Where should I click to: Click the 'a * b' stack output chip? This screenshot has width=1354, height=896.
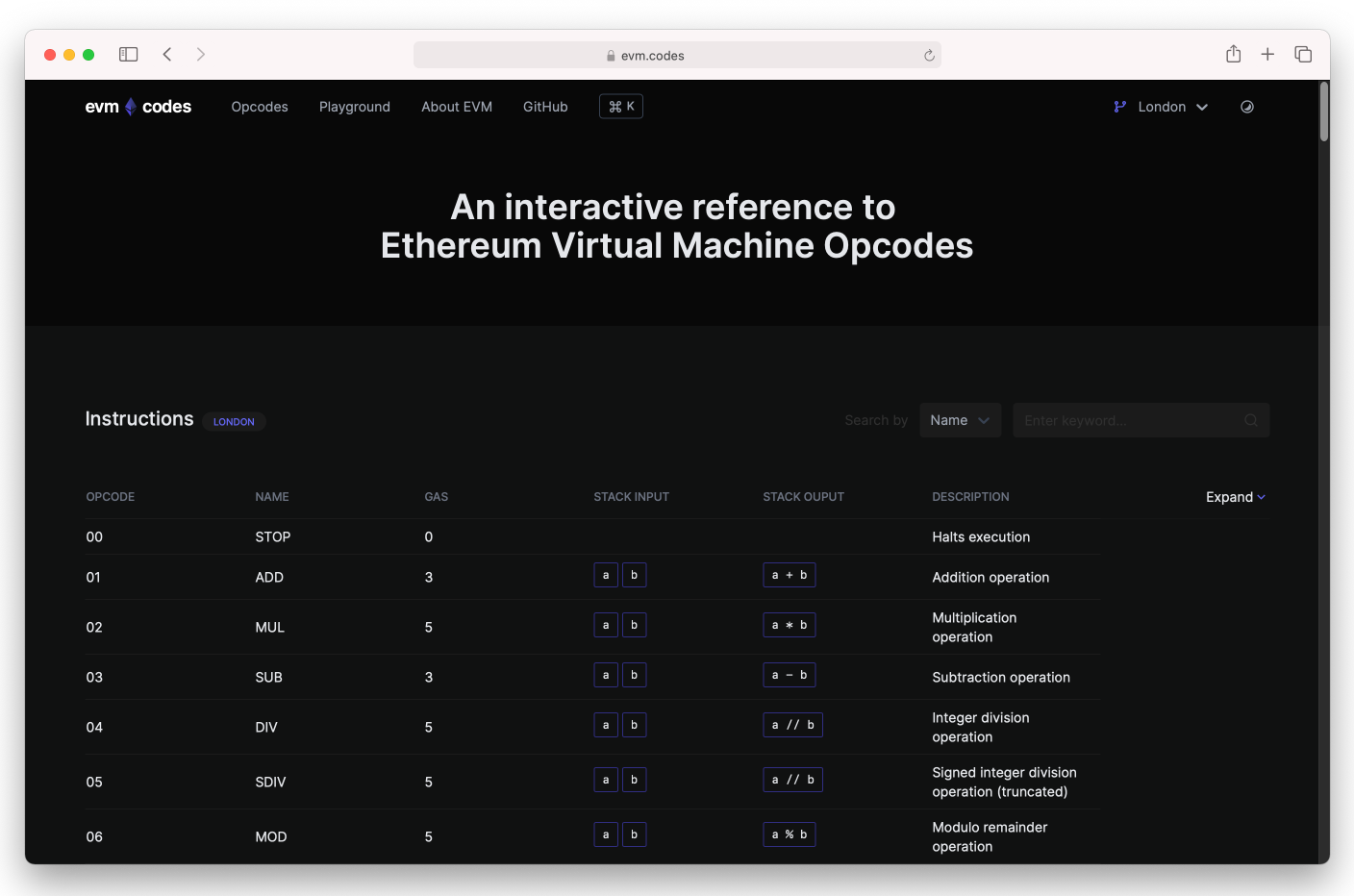tap(790, 625)
